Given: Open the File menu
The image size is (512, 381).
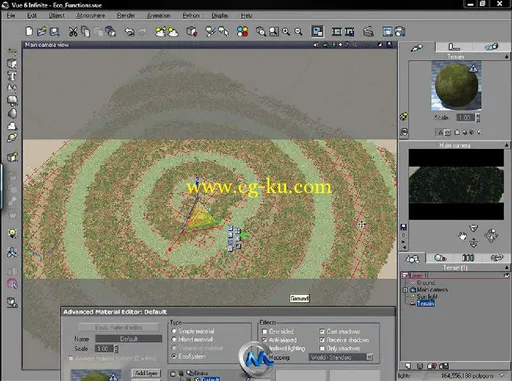Looking at the screenshot, I should point(11,15).
